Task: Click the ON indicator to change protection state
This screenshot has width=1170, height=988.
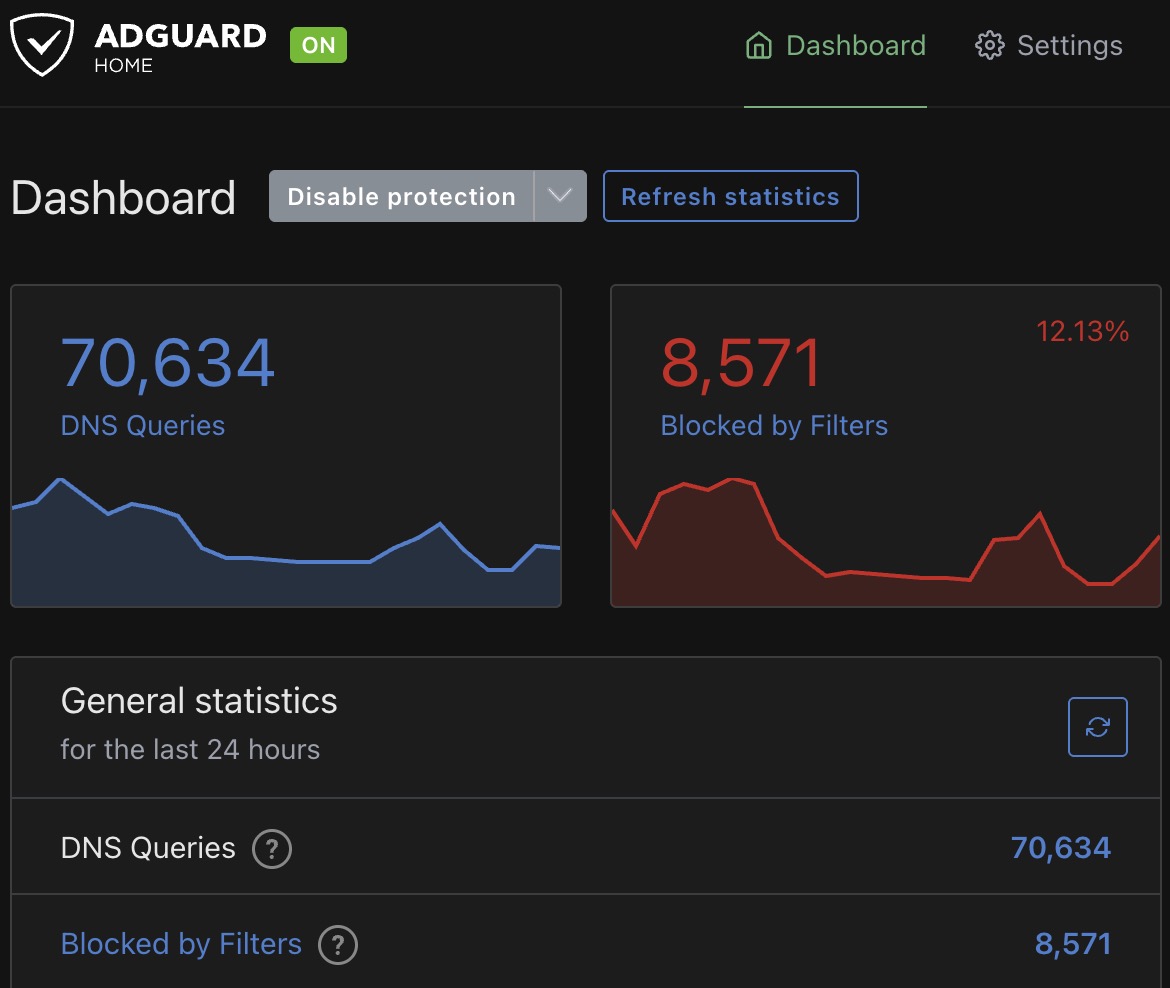Action: coord(317,44)
